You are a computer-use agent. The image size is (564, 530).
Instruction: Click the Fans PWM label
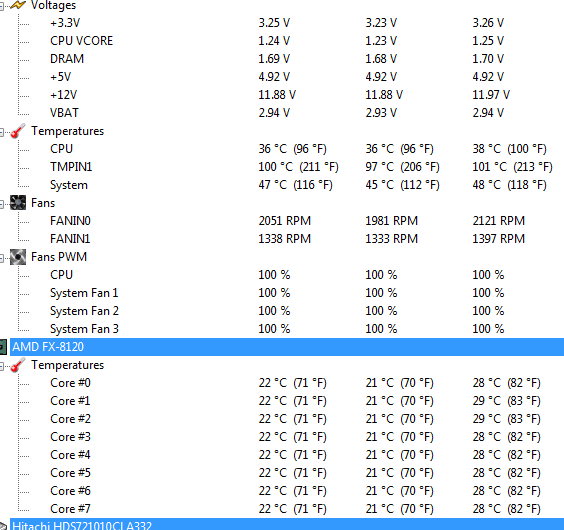(59, 257)
